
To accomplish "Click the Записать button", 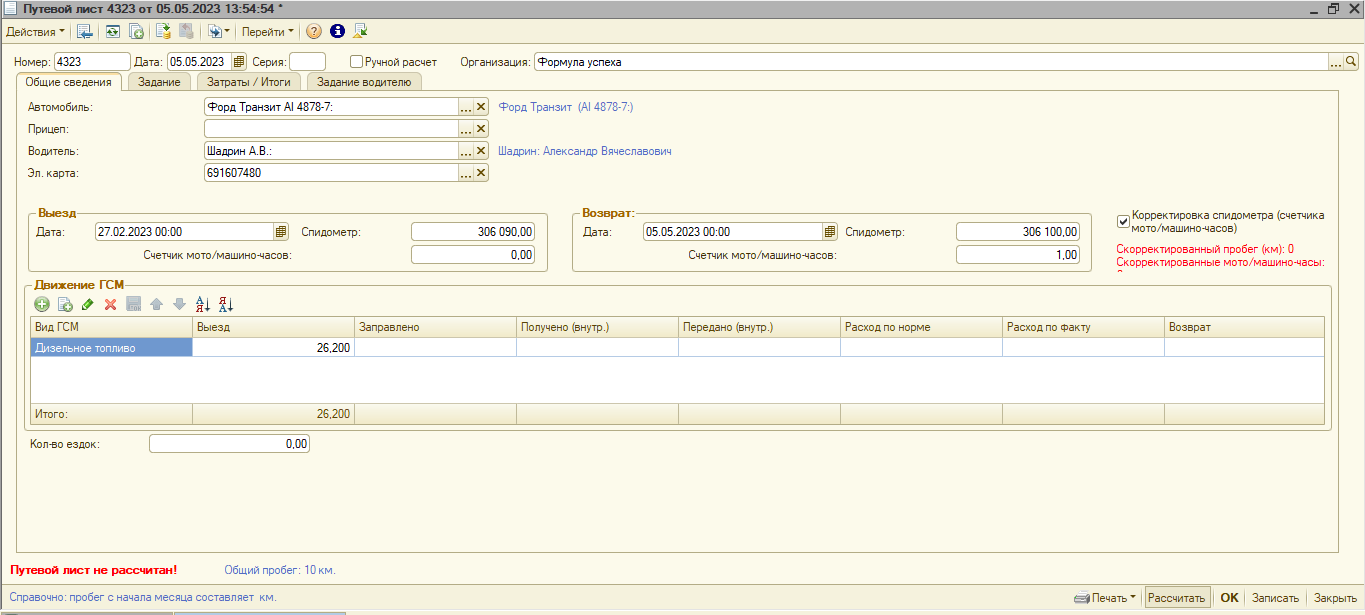I will pos(1275,598).
